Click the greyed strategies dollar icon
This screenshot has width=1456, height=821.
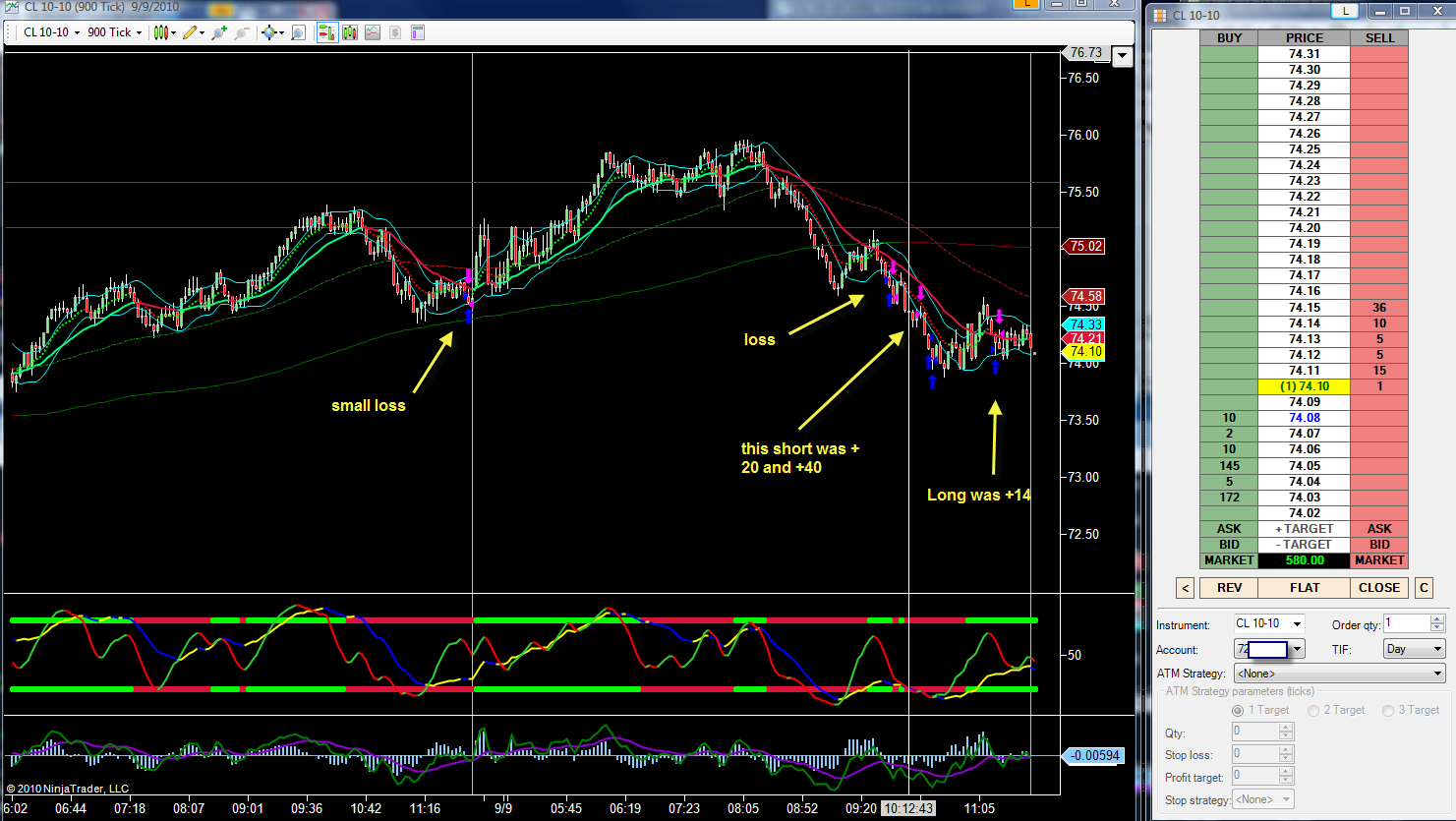pos(395,32)
